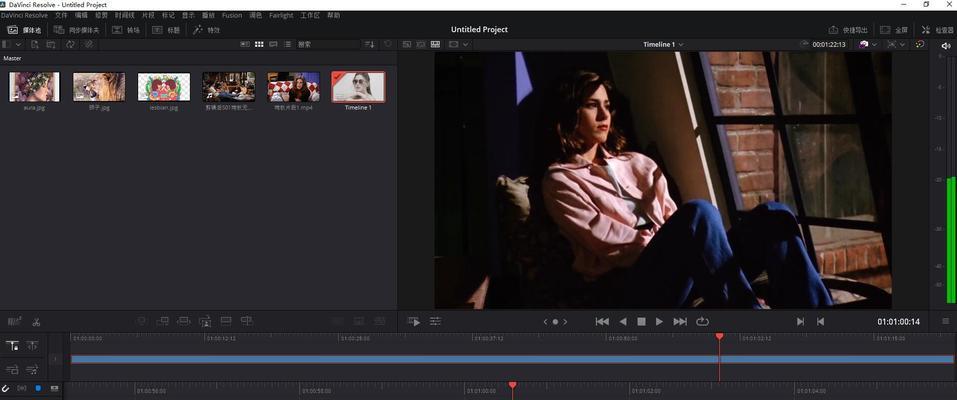
Task: Click the Ripple Overwrite icon
Action: (x=184, y=321)
